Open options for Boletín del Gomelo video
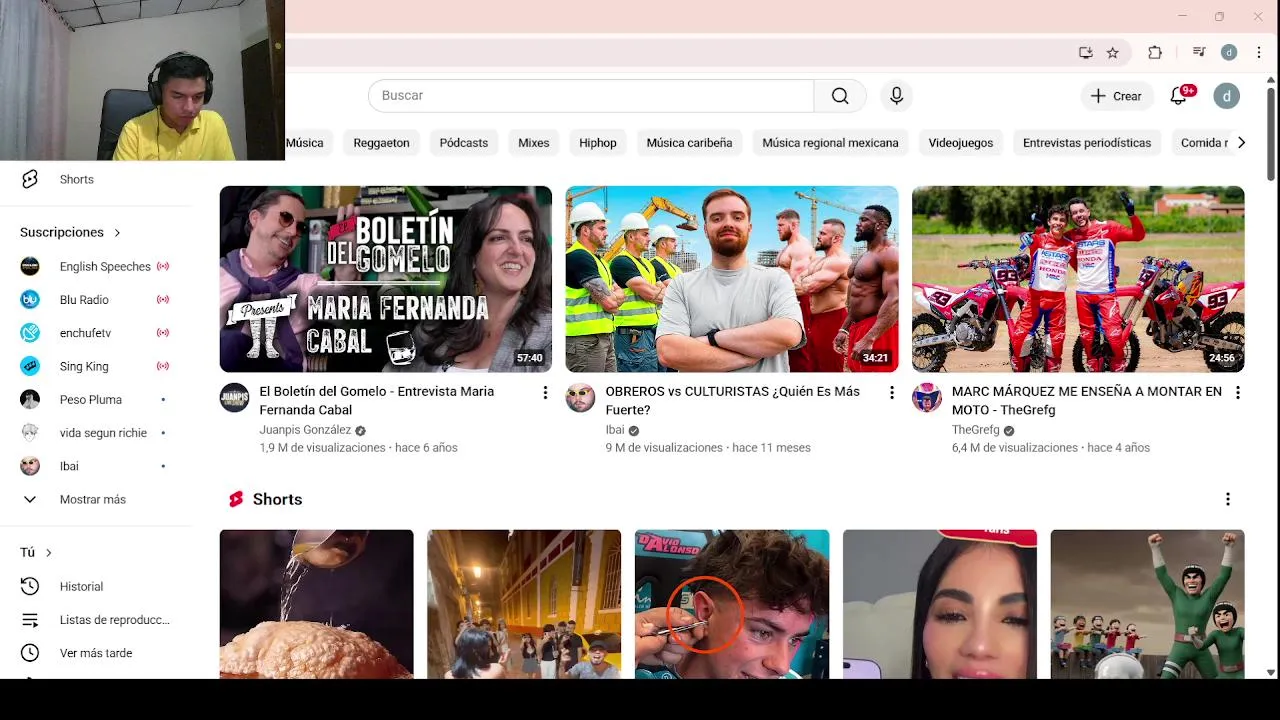Image resolution: width=1280 pixels, height=720 pixels. (545, 393)
